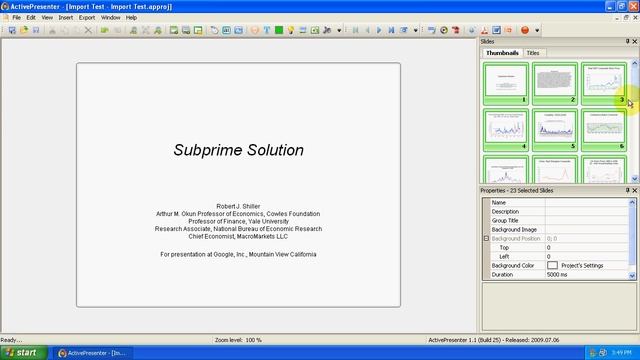Viewport: 640px width, 360px height.
Task: Open the Window menu
Action: click(x=111, y=18)
